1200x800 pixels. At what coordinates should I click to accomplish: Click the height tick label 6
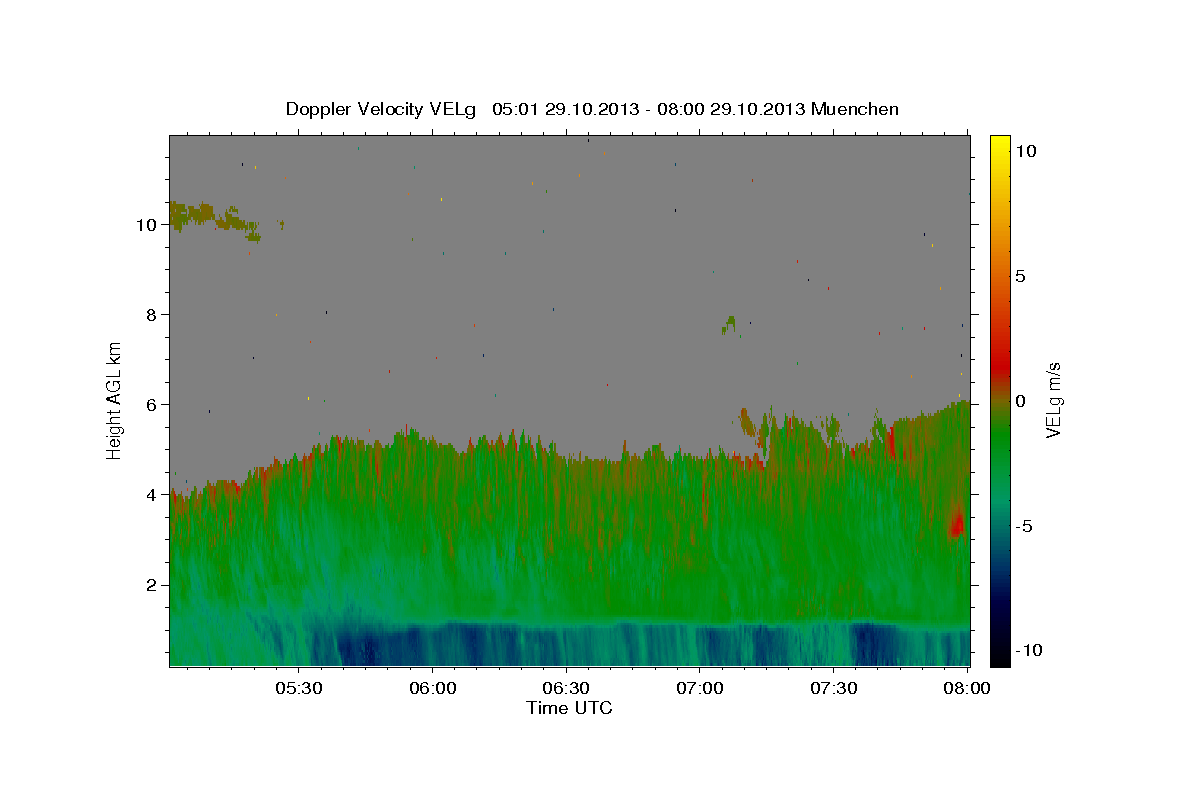tap(151, 405)
